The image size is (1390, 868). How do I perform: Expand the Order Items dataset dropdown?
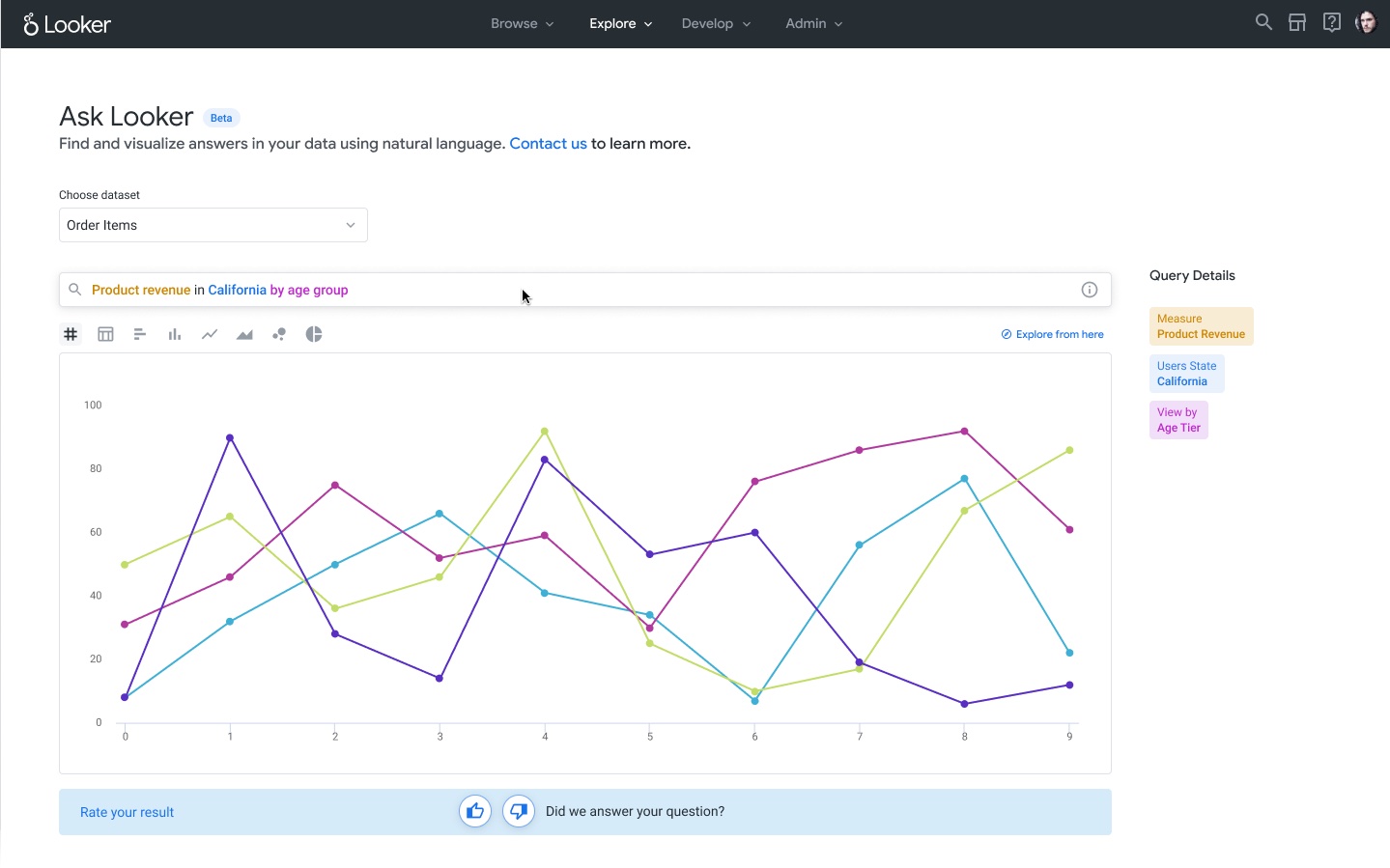click(x=213, y=225)
